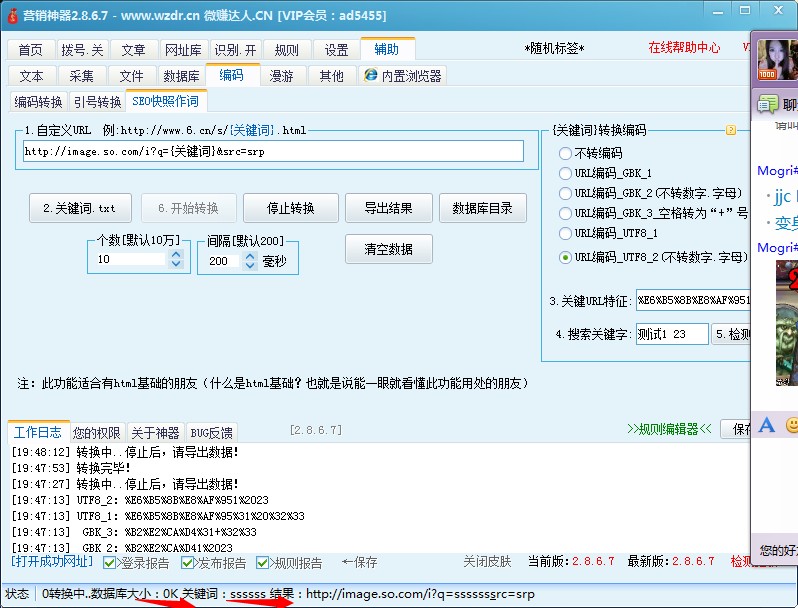
Task: Click the chat bubble icon in side window
Action: pos(767,104)
